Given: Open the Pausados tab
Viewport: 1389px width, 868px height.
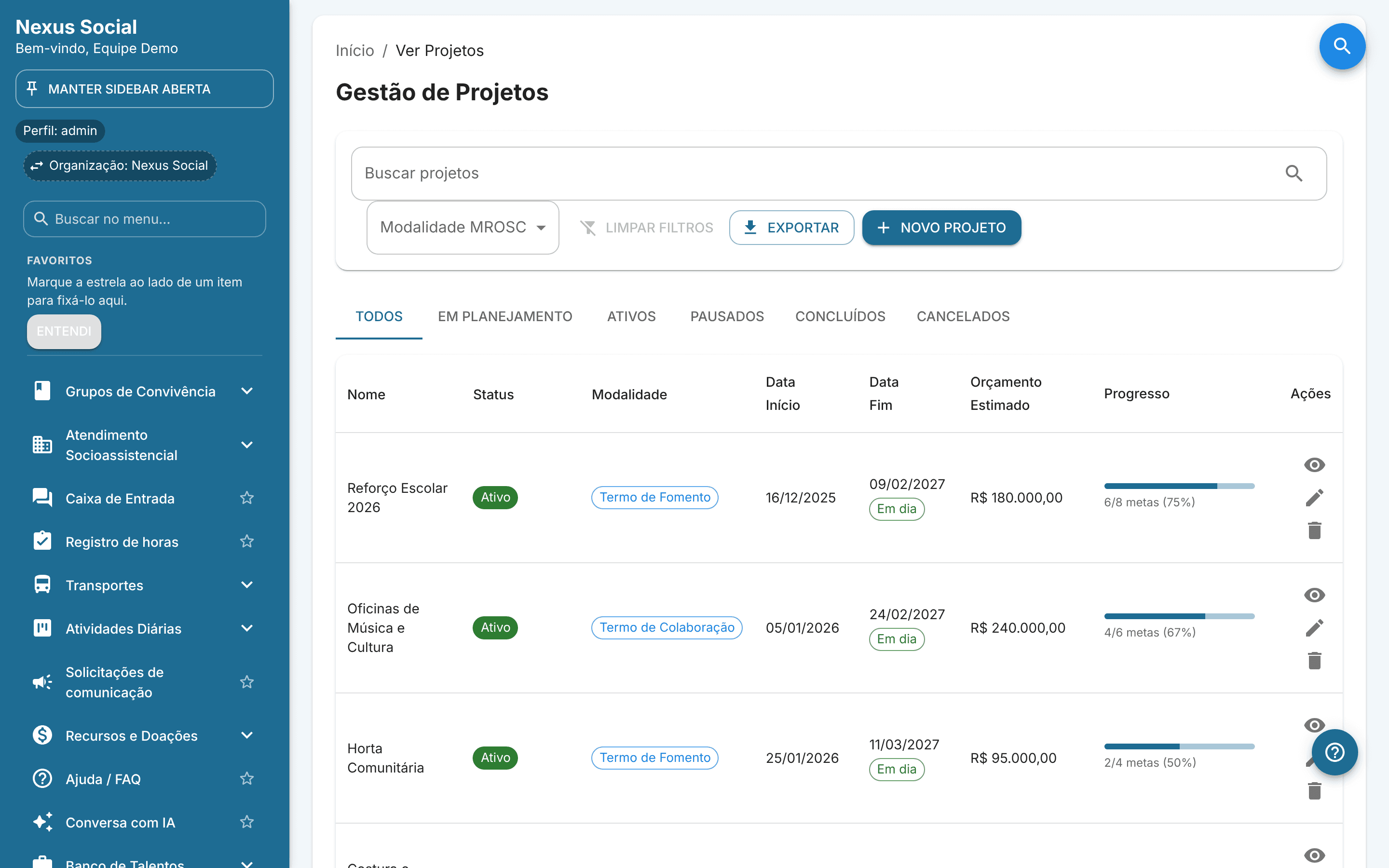Looking at the screenshot, I should (x=727, y=316).
